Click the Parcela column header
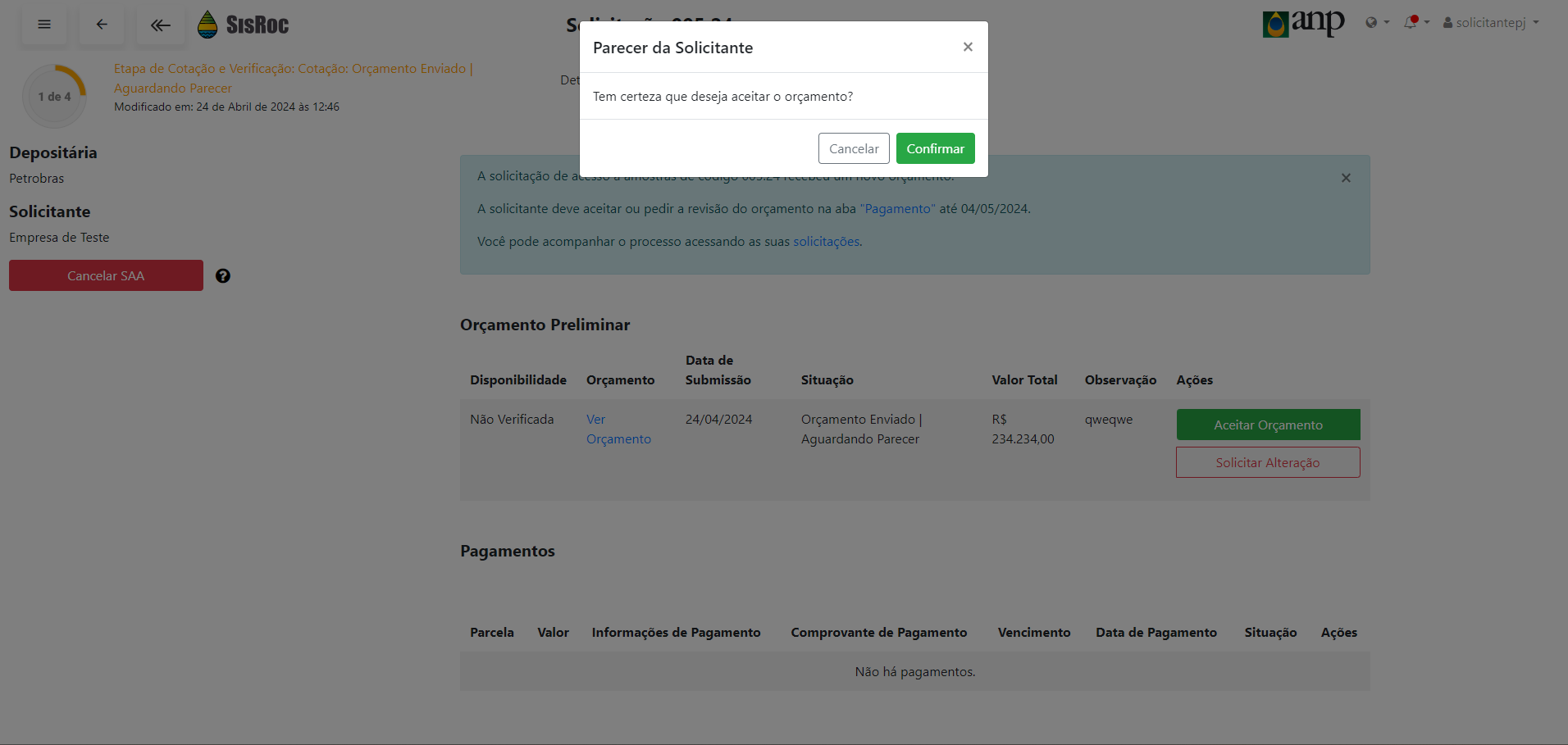The width and height of the screenshot is (1568, 745). 492,633
